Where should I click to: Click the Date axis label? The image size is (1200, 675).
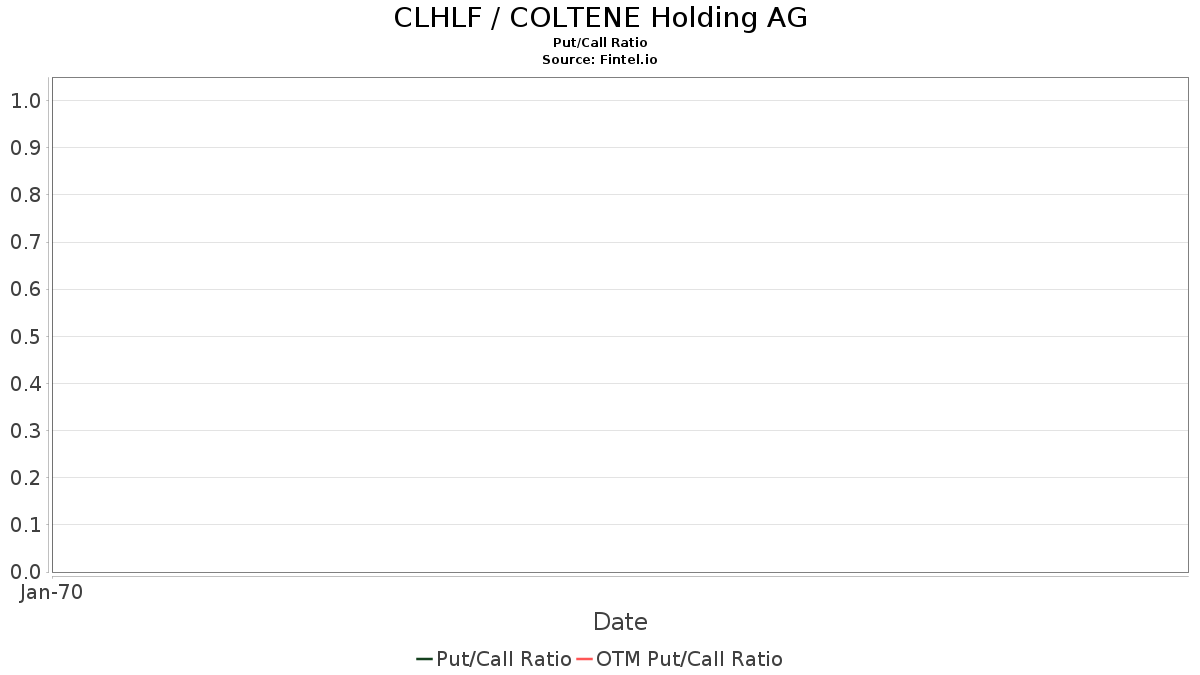click(x=620, y=622)
